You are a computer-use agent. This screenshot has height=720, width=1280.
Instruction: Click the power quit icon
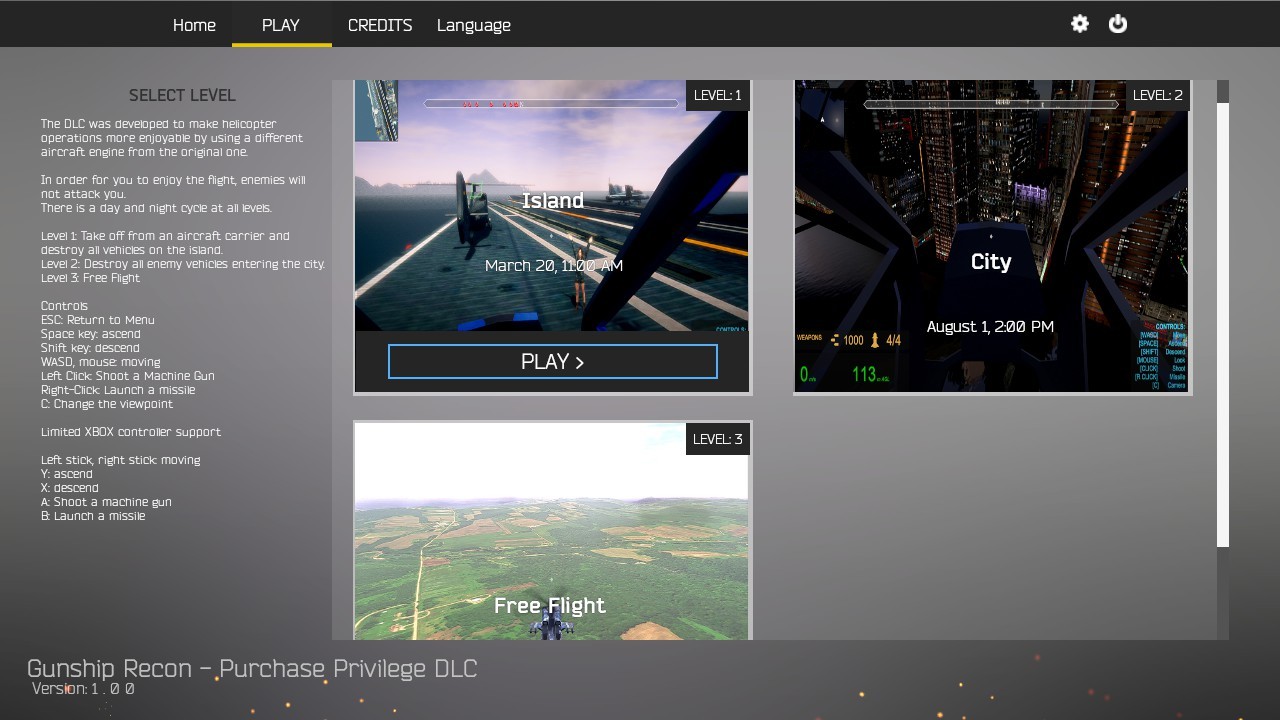pyautogui.click(x=1118, y=24)
